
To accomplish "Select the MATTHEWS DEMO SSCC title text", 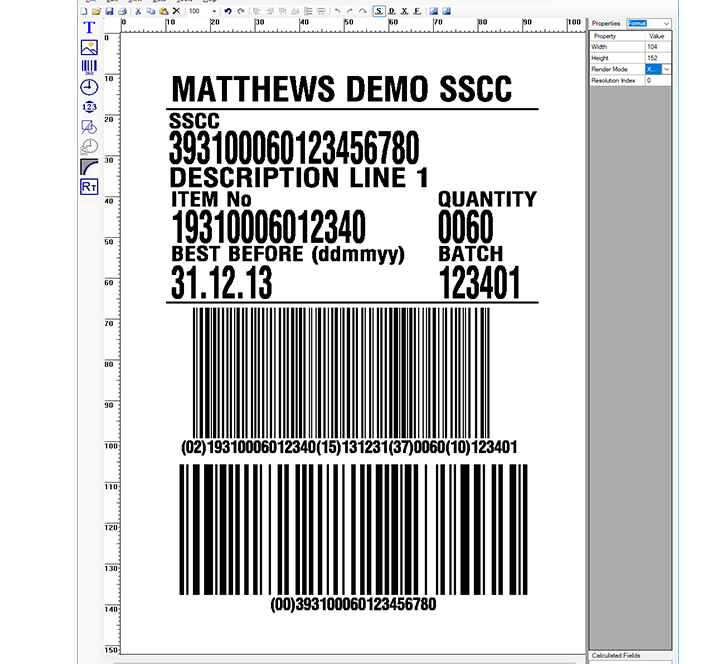I will [342, 89].
